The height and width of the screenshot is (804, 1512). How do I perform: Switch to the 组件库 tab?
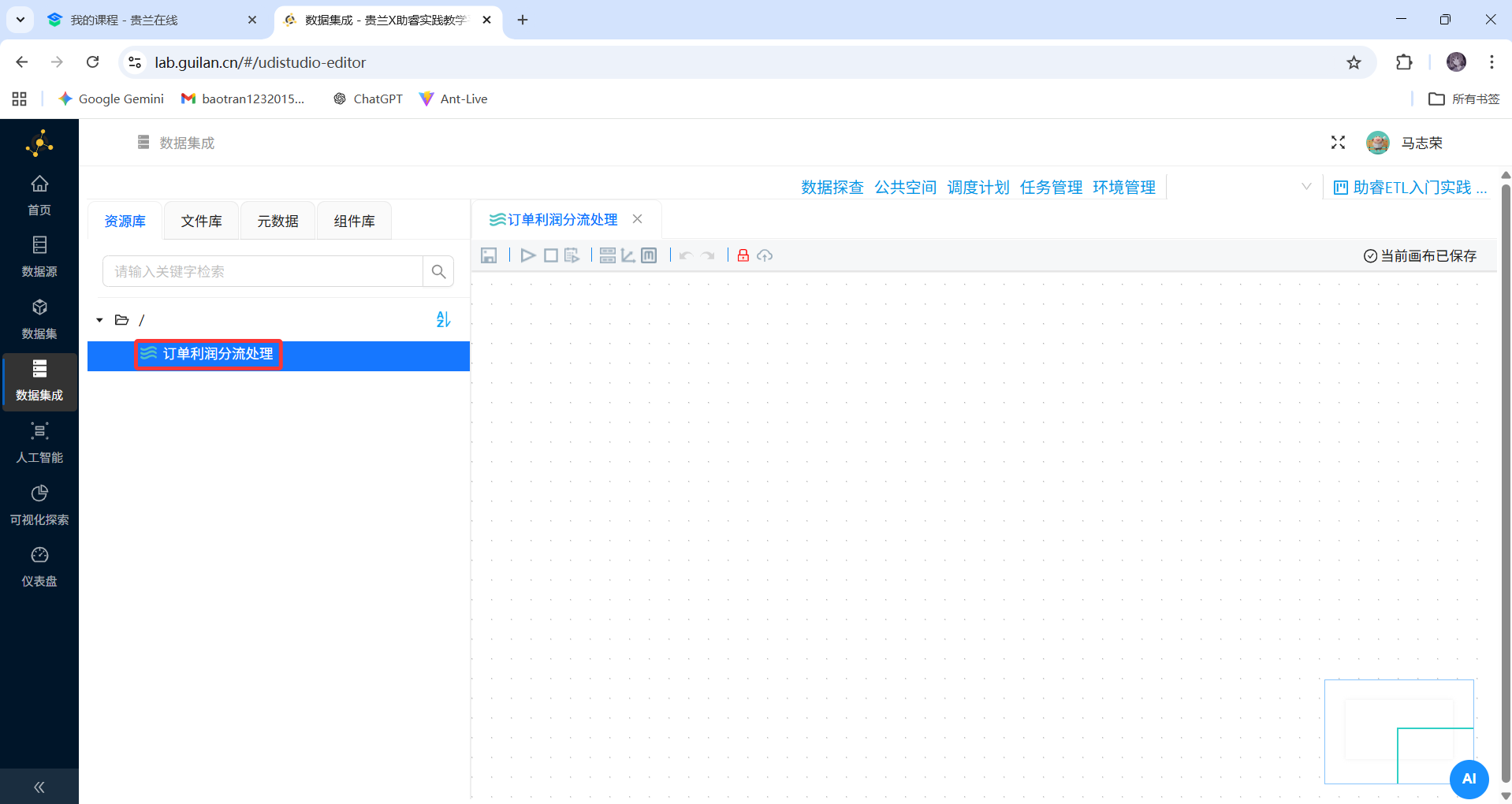pyautogui.click(x=353, y=221)
